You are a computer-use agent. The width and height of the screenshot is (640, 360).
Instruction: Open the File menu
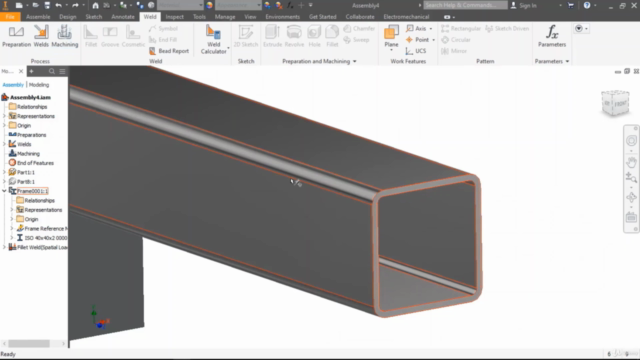click(x=10, y=17)
